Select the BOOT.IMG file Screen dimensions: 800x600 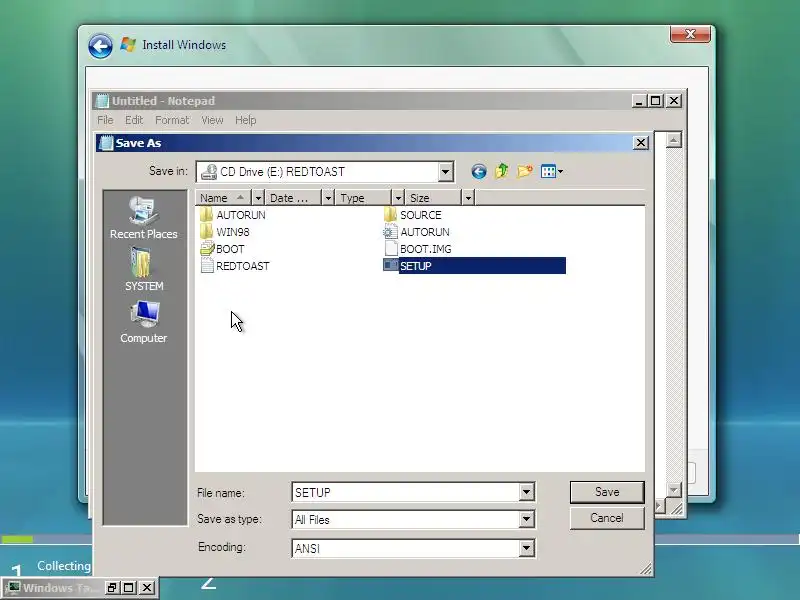tap(417, 249)
